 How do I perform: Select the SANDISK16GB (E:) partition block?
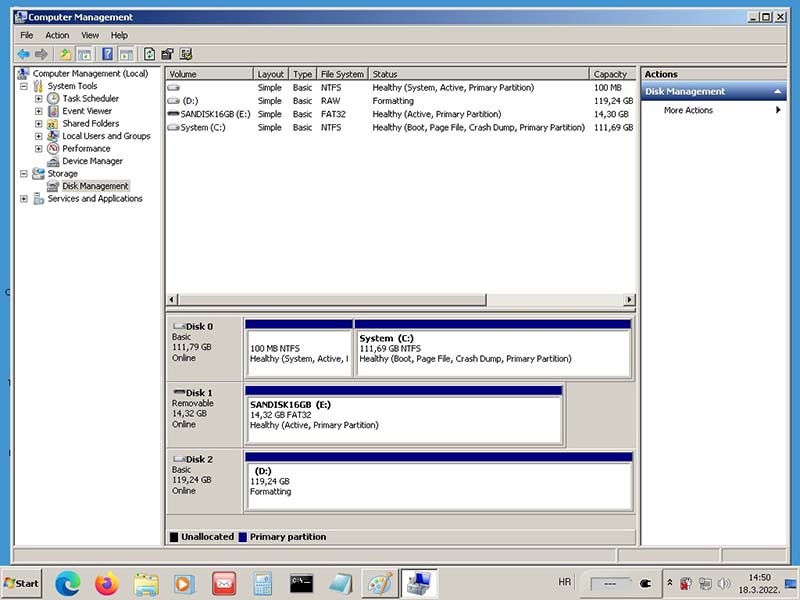[x=403, y=416]
